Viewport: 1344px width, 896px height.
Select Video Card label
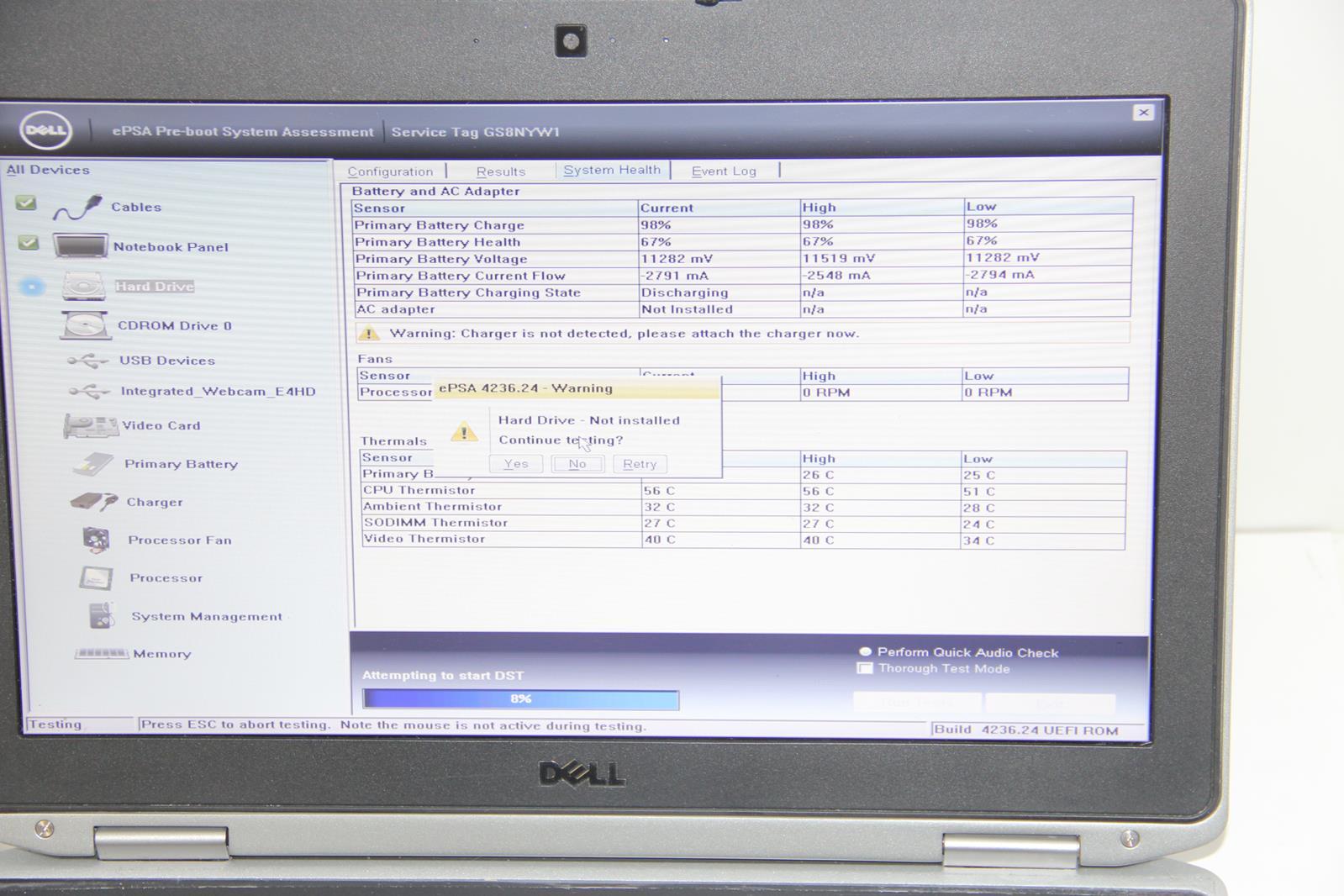(161, 425)
